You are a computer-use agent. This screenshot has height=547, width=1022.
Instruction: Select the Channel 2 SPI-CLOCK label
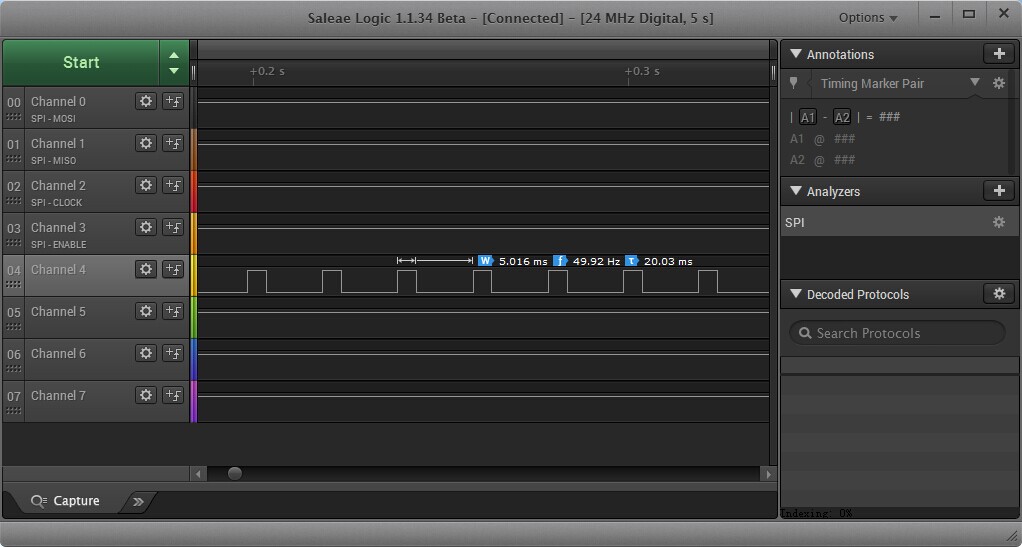click(x=57, y=203)
